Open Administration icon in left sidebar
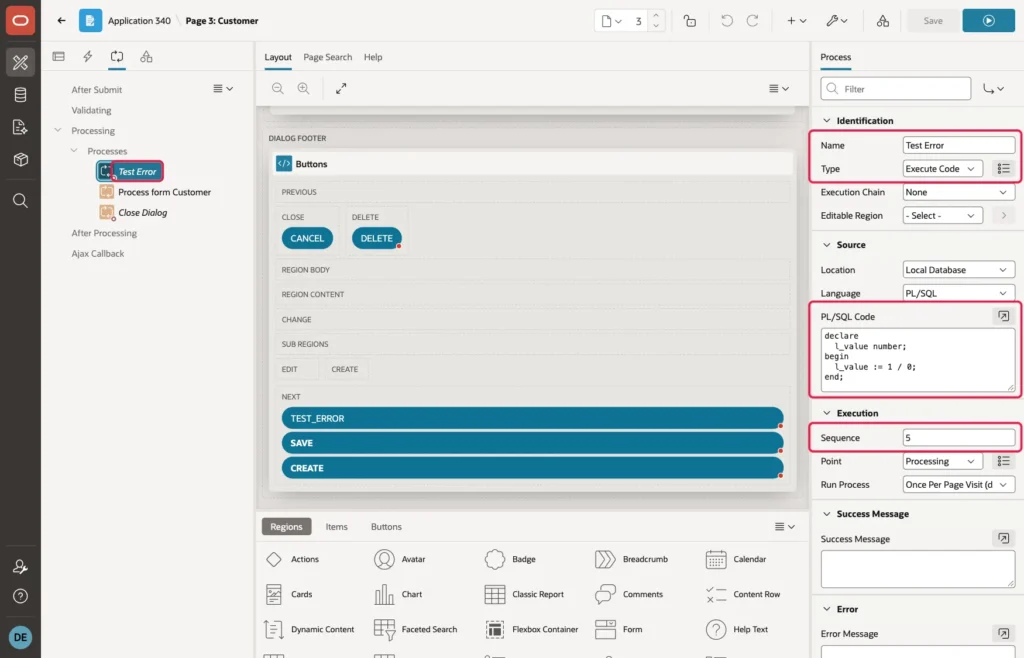Viewport: 1024px width, 658px height. coord(20,567)
